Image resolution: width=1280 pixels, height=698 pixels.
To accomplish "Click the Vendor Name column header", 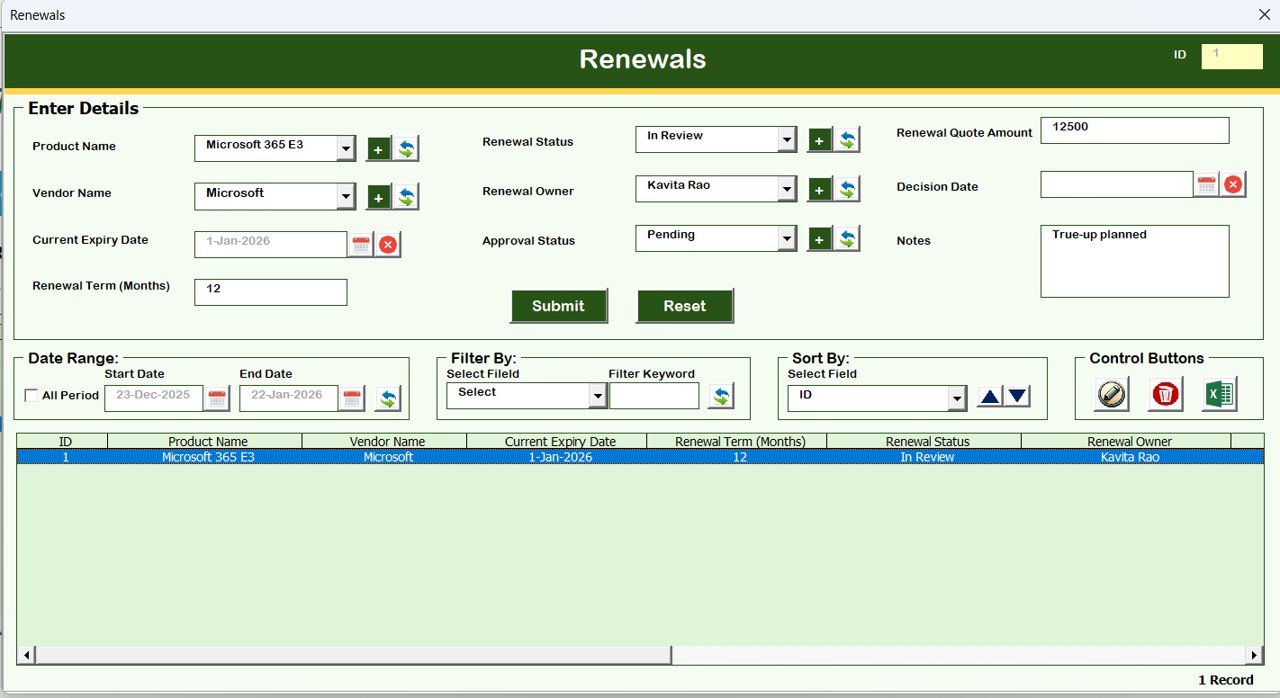I will 387,441.
